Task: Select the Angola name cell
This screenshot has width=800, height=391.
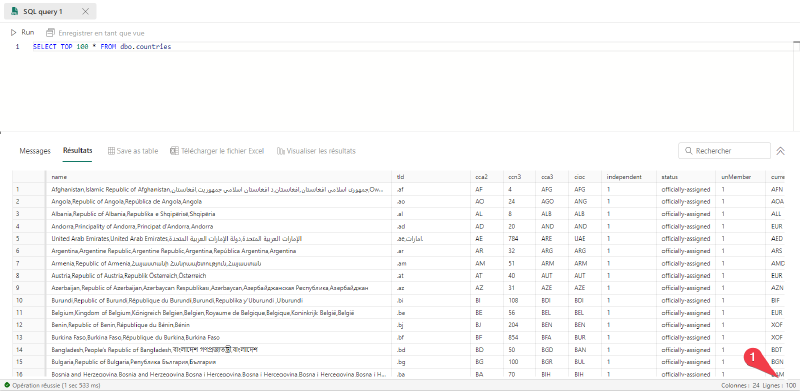Action: 218,202
